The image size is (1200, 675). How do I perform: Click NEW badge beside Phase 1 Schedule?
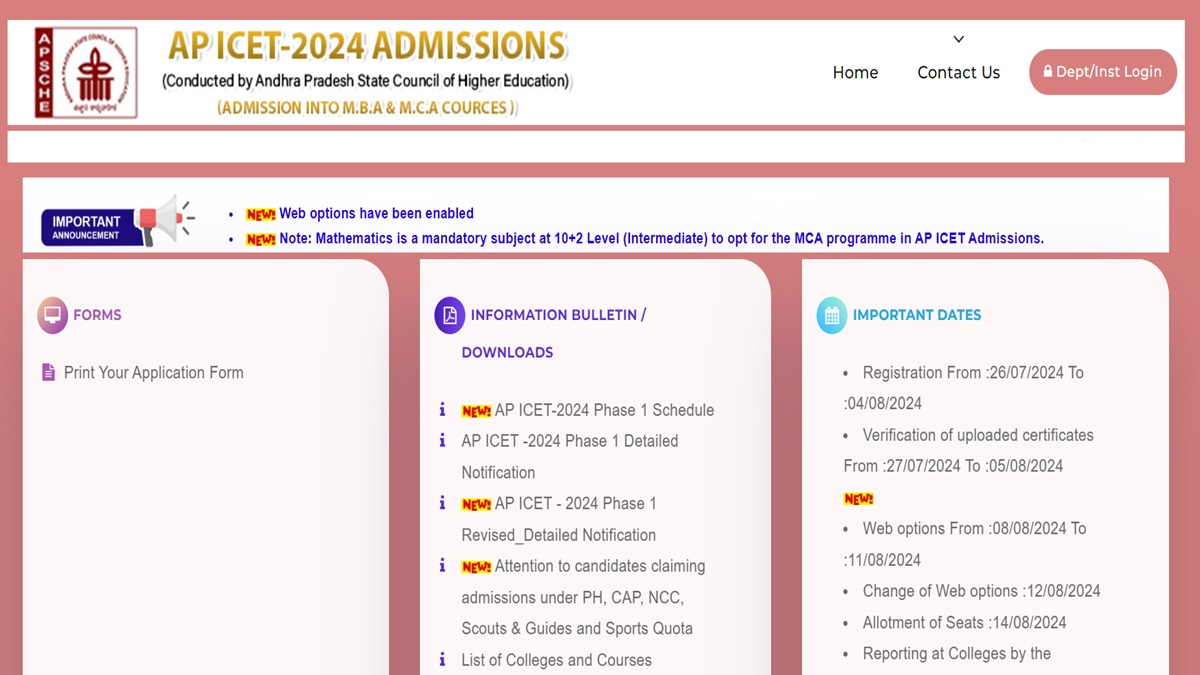476,411
